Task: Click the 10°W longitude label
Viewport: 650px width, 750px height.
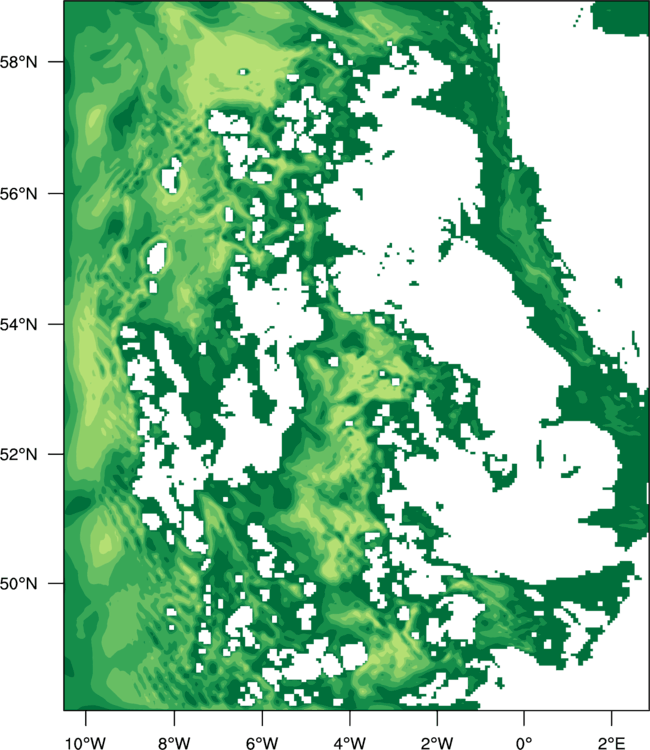Action: point(86,743)
